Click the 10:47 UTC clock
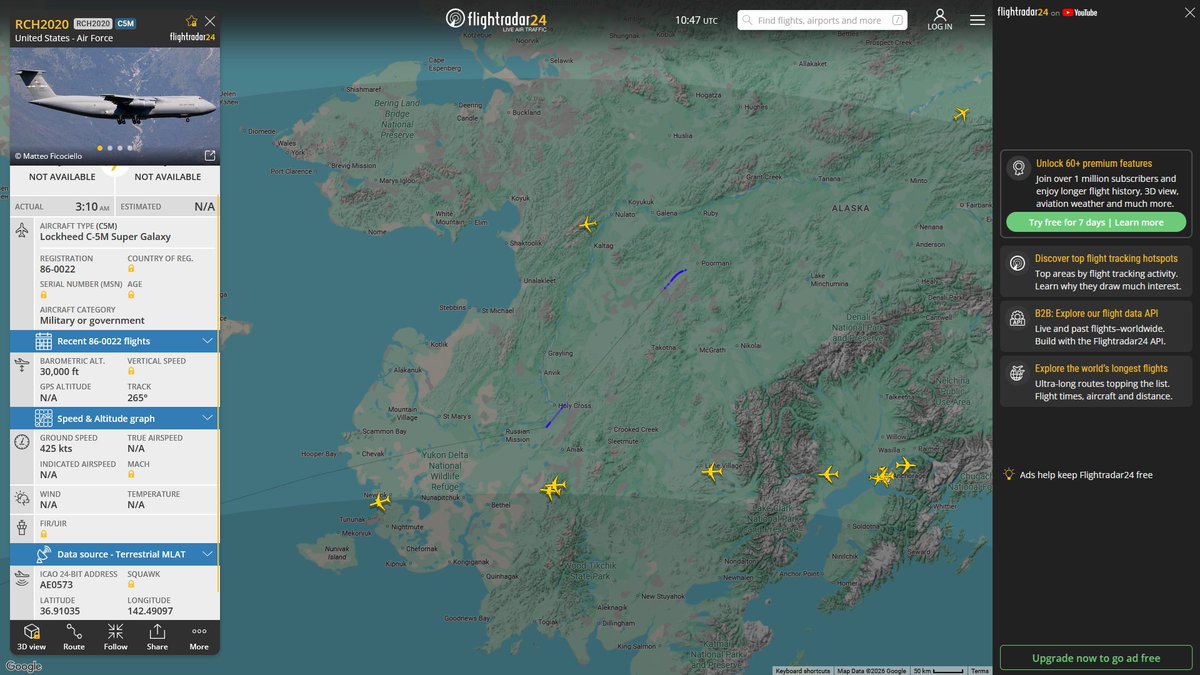This screenshot has height=675, width=1200. (696, 20)
